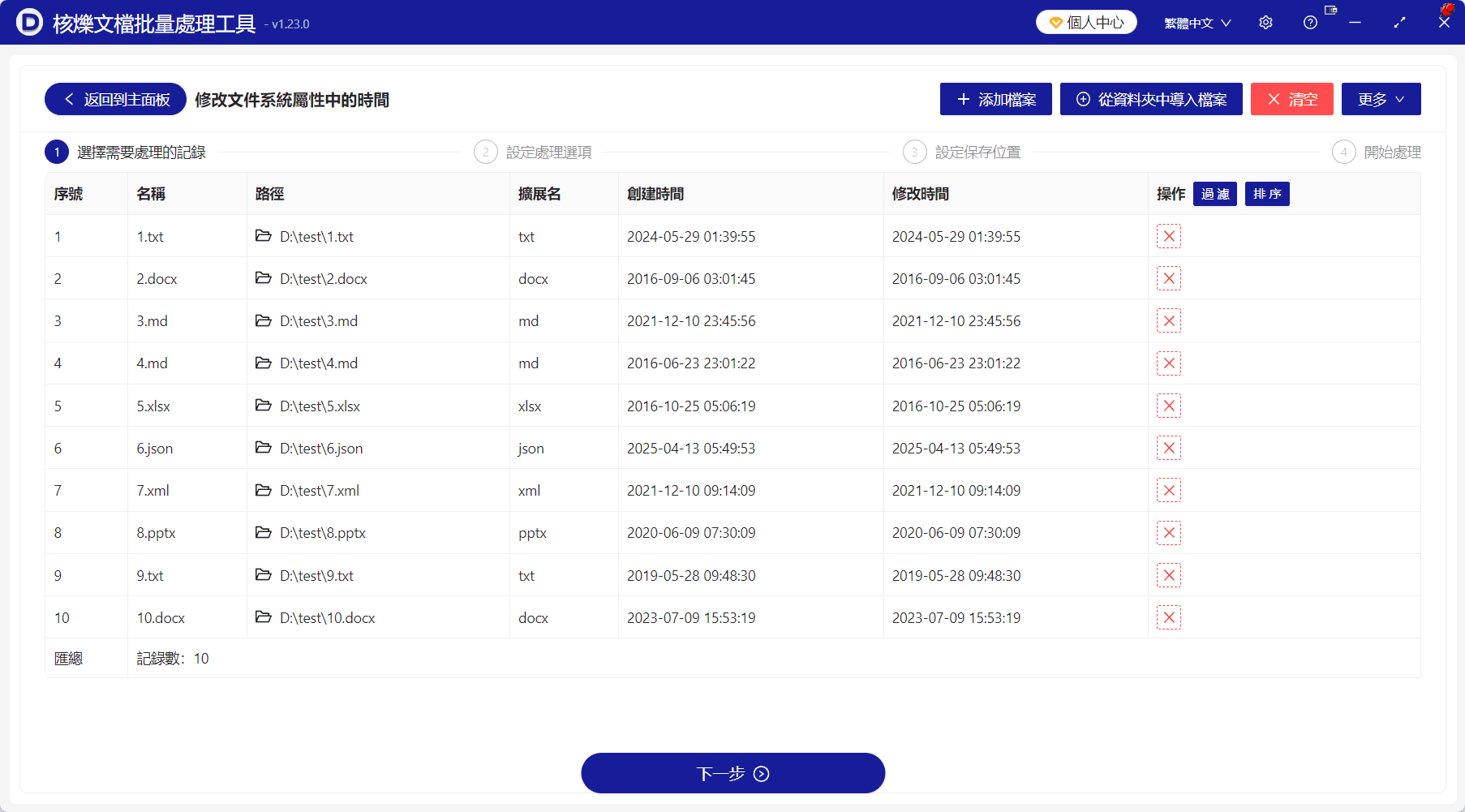Click 從資料夾中導入檔案 button

pos(1151,99)
